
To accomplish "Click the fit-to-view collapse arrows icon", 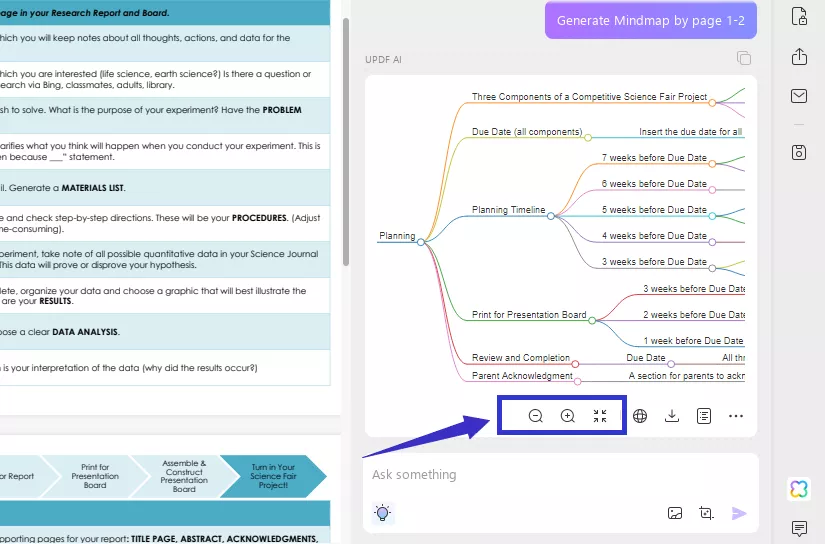I will pos(600,416).
